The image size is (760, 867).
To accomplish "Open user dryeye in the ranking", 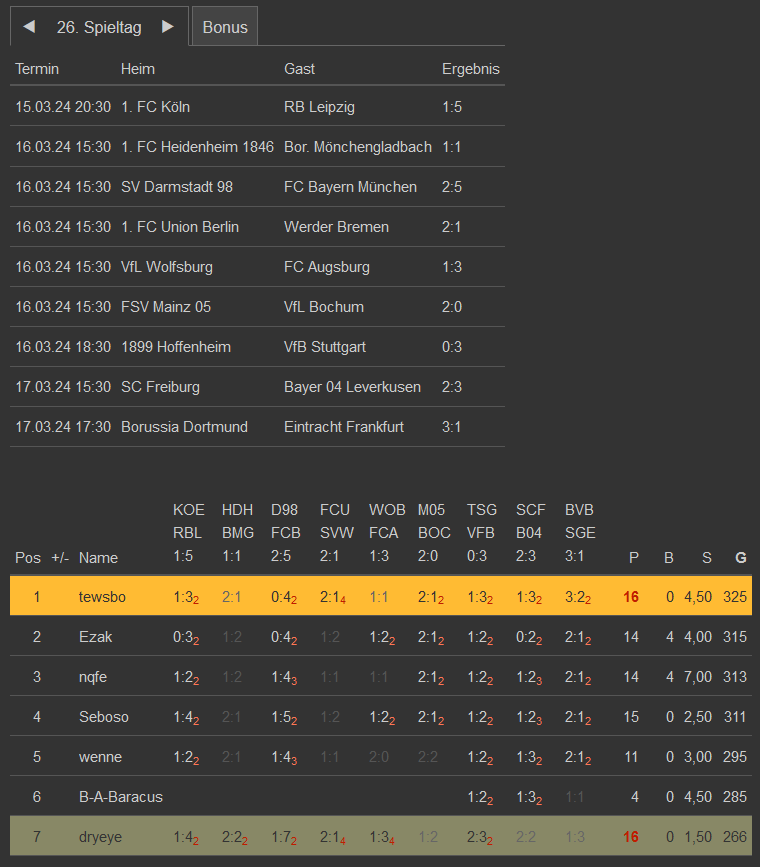I will (x=100, y=837).
